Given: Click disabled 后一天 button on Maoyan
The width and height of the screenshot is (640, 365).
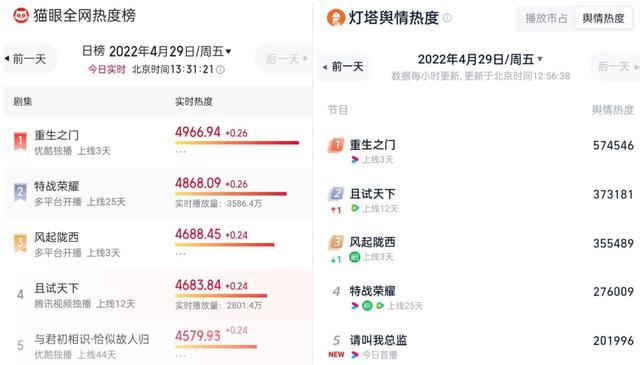Looking at the screenshot, I should click(285, 59).
